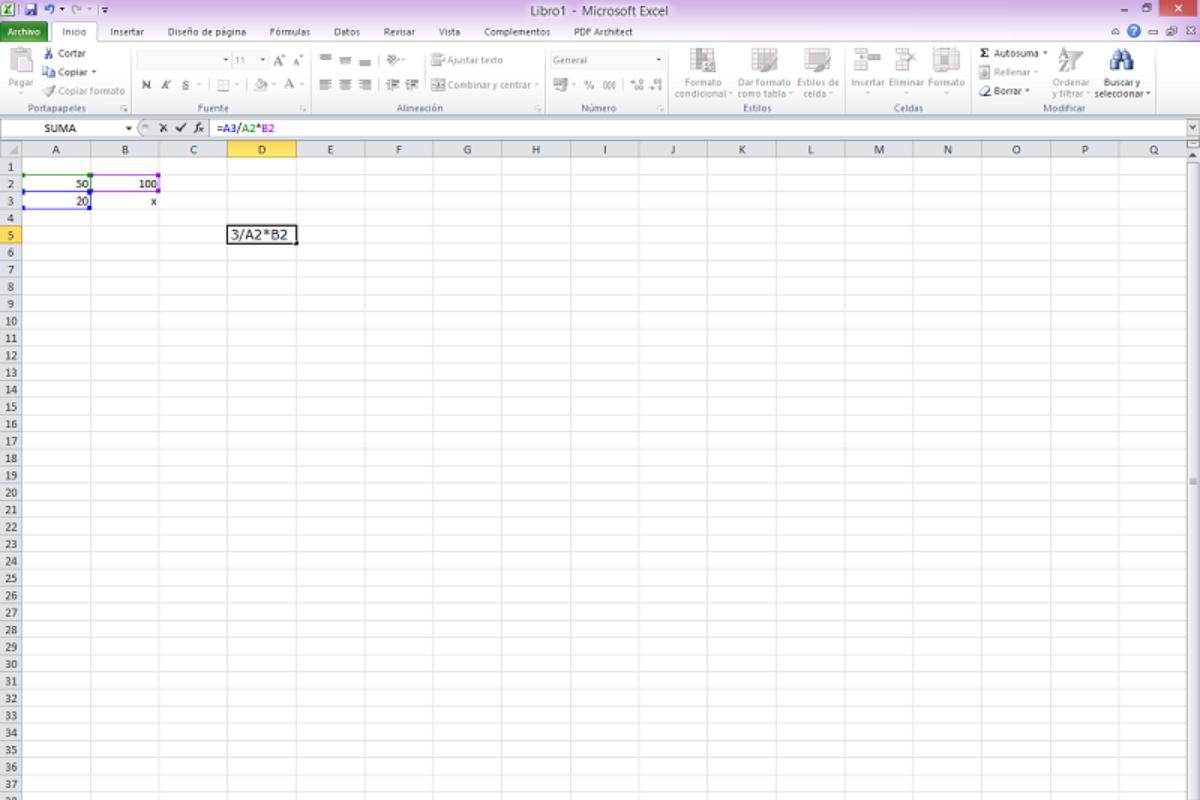Expand the formula bar with chevron
The height and width of the screenshot is (800, 1200).
(x=1191, y=128)
